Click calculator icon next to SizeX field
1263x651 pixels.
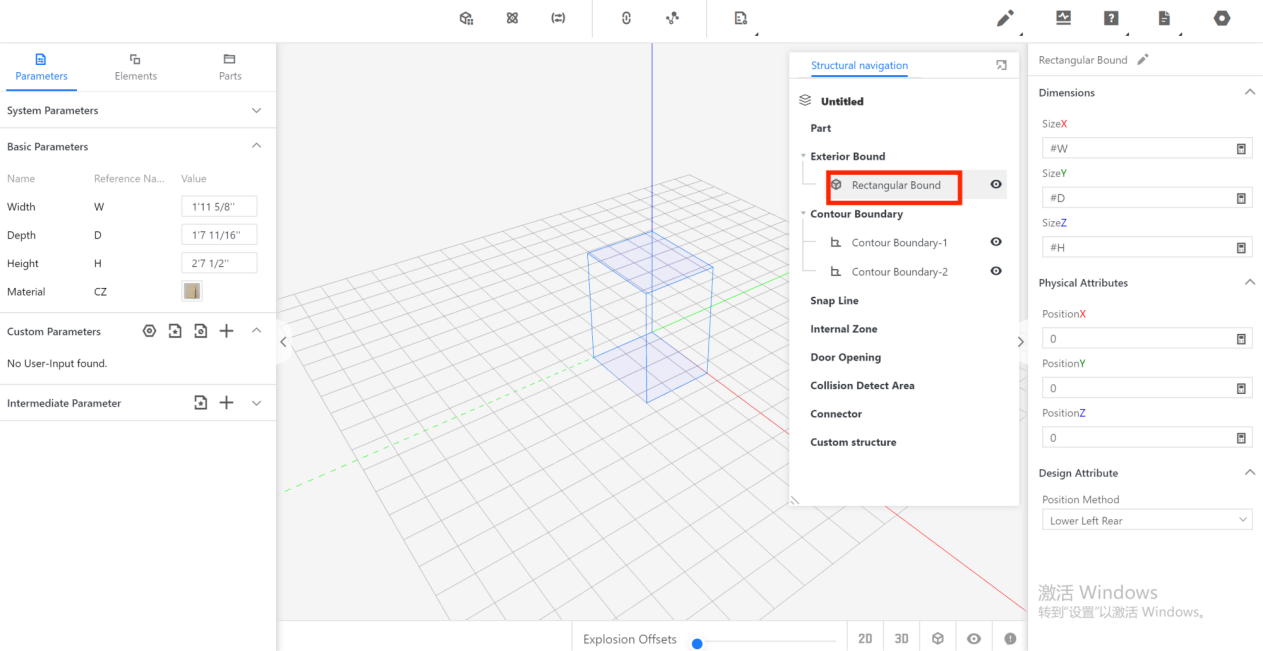[1241, 149]
